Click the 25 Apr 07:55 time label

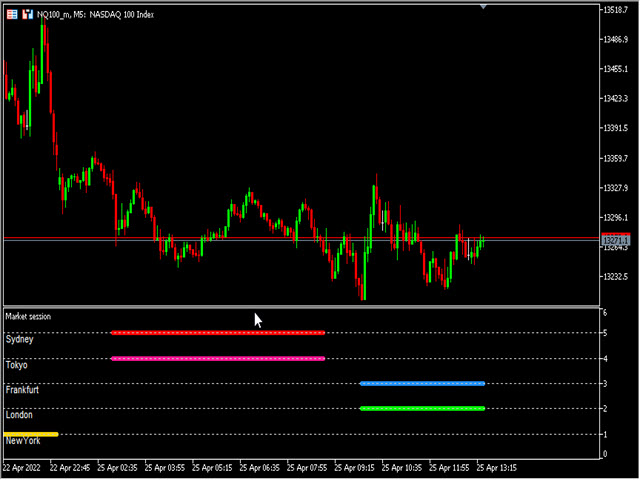tap(307, 468)
